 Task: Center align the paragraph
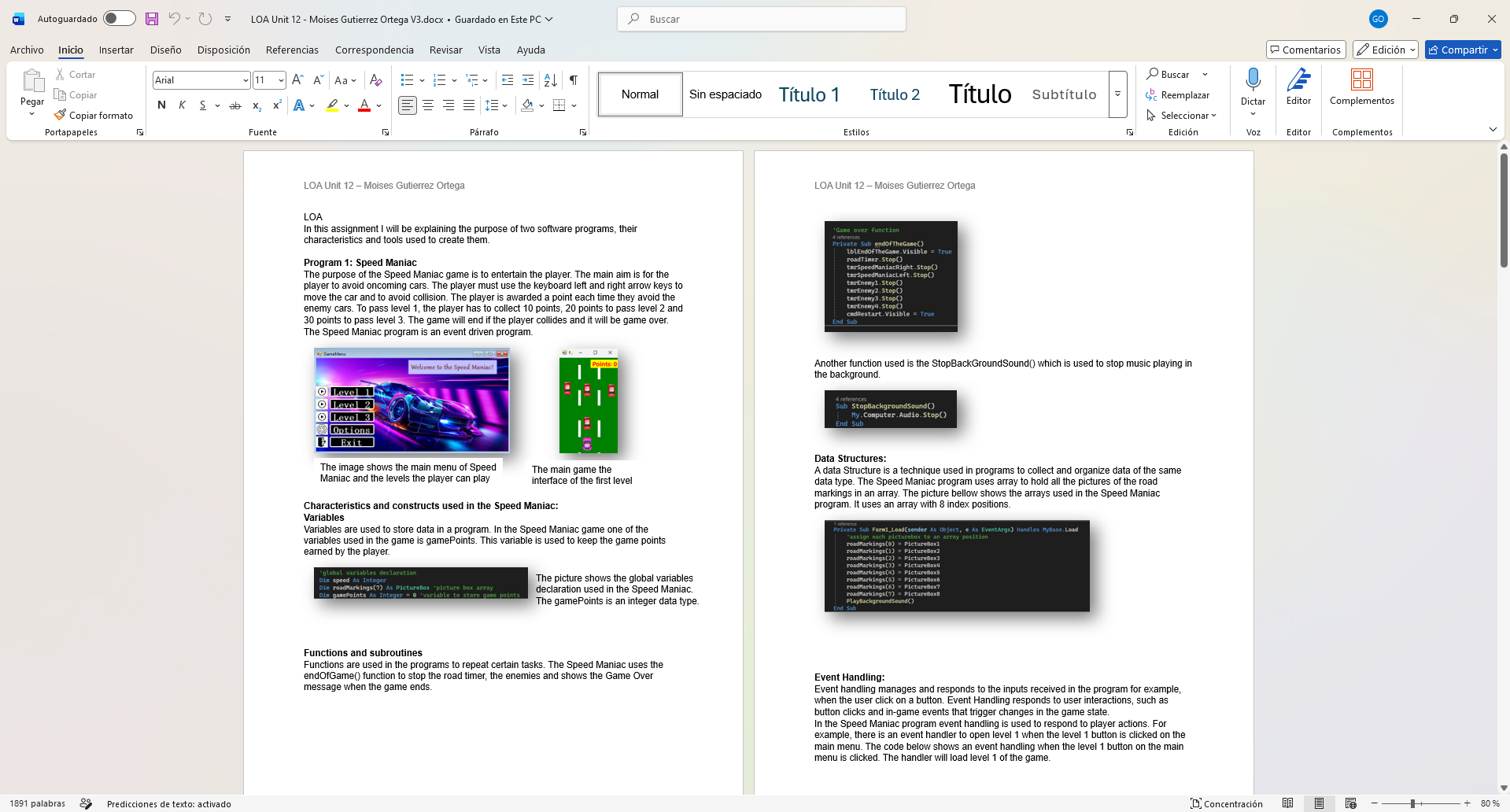click(428, 105)
